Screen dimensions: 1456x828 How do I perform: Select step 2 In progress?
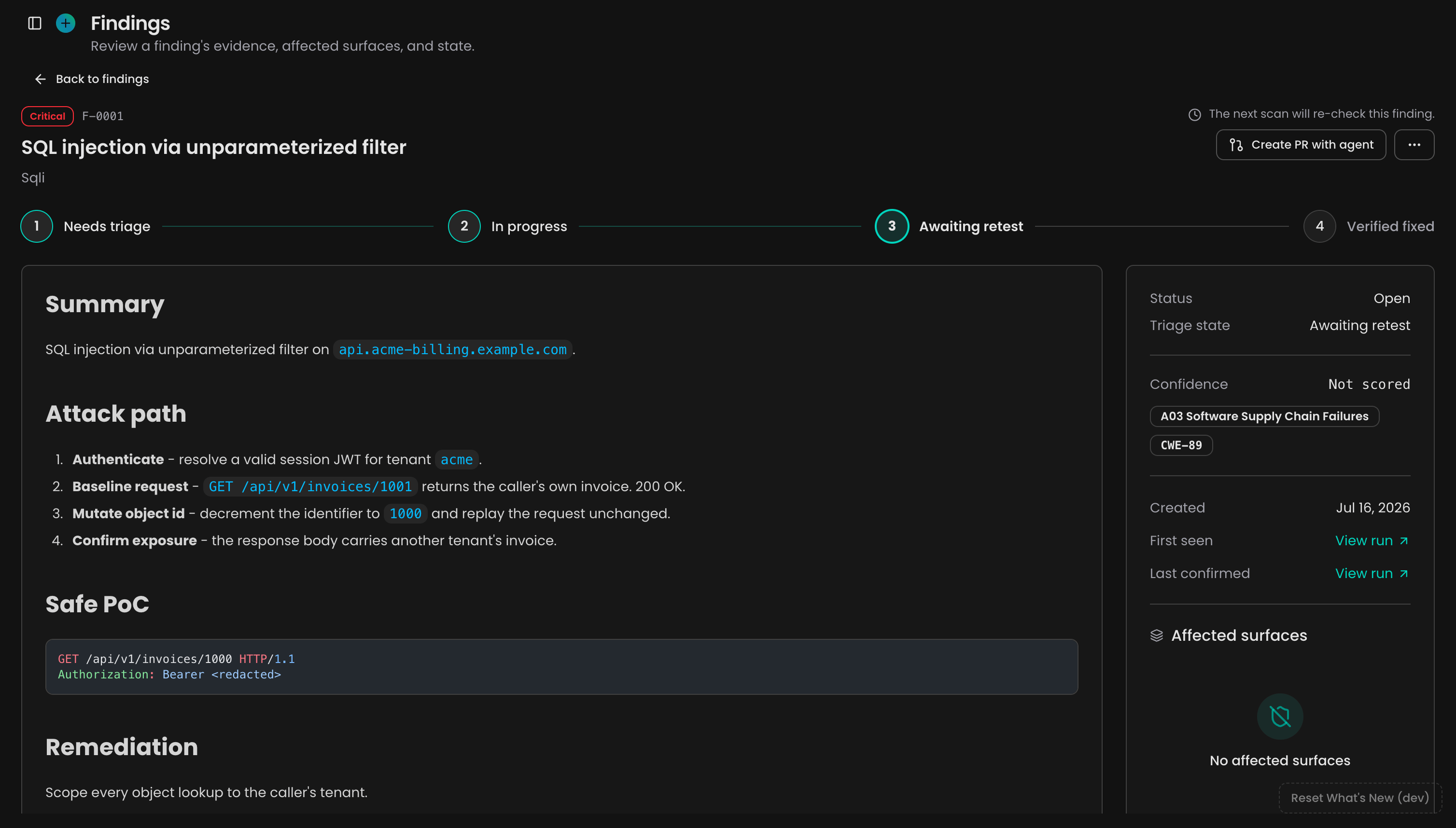pos(507,226)
